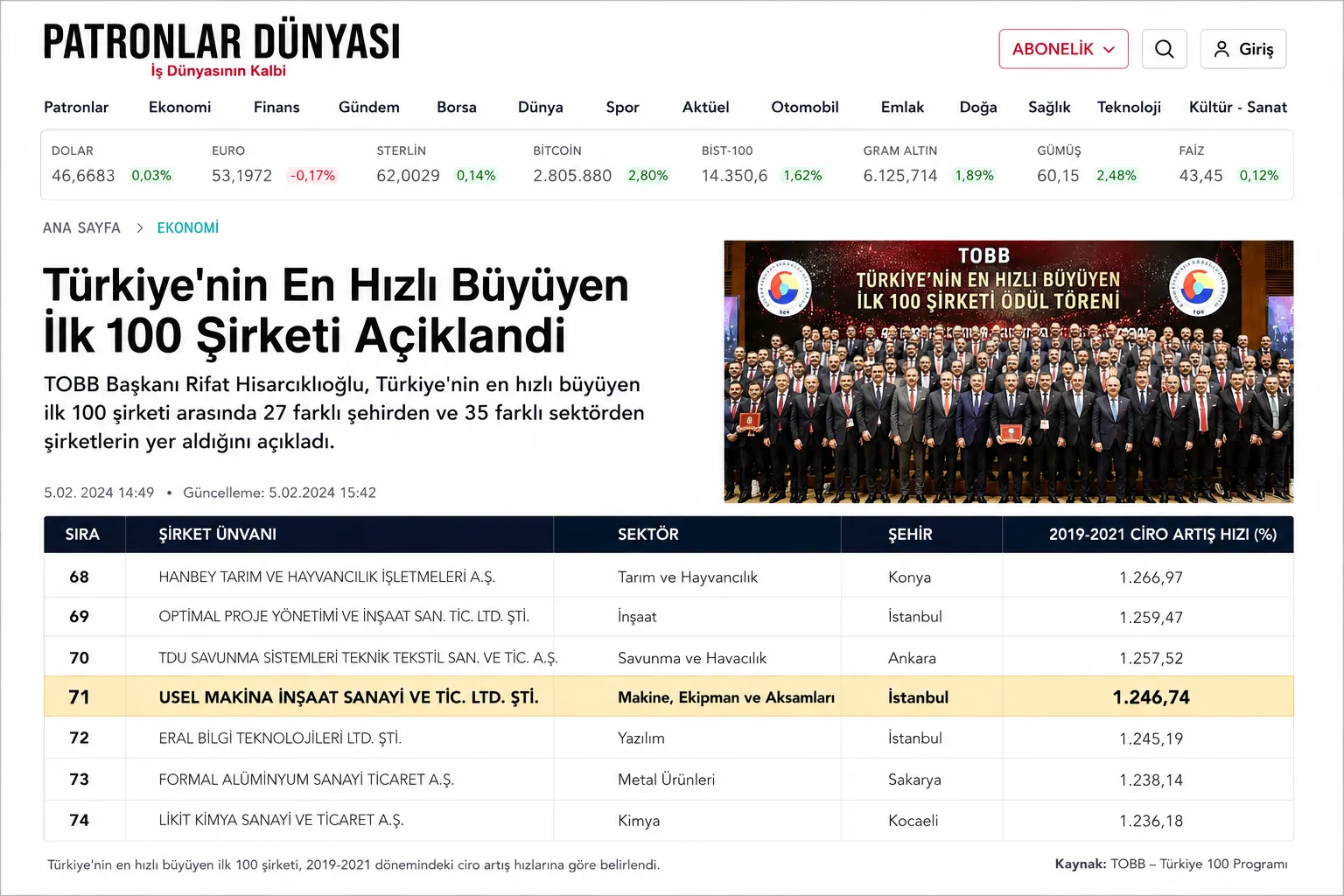Viewport: 1344px width, 896px height.
Task: Select highlighted USEL MAKİNA company name
Action: (x=348, y=697)
